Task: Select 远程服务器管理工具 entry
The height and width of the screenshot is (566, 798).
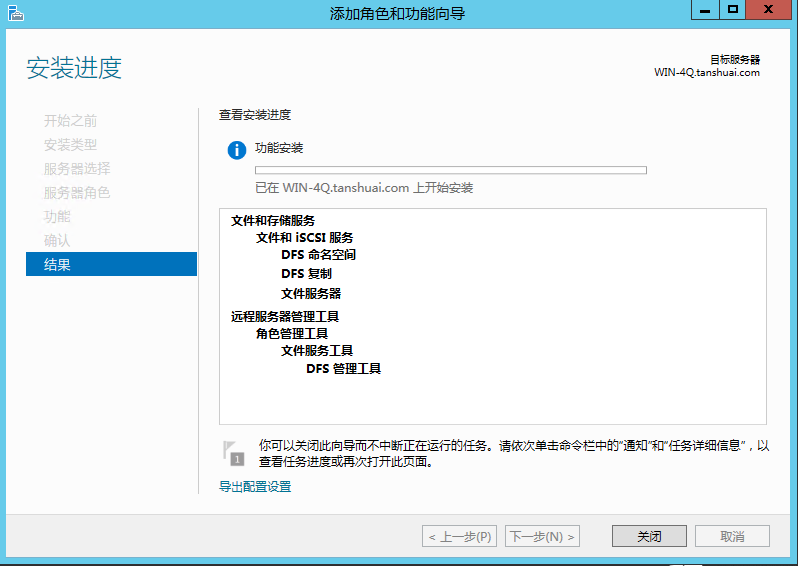Action: [x=285, y=317]
